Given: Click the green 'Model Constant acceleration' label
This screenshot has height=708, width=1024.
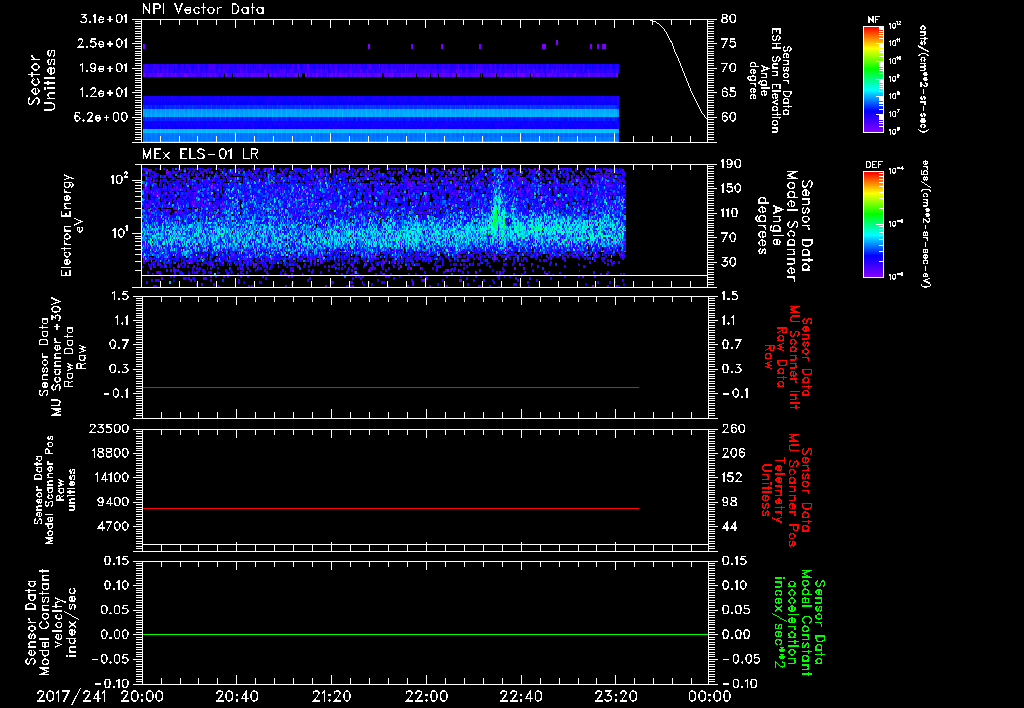Looking at the screenshot, I should pyautogui.click(x=798, y=624).
